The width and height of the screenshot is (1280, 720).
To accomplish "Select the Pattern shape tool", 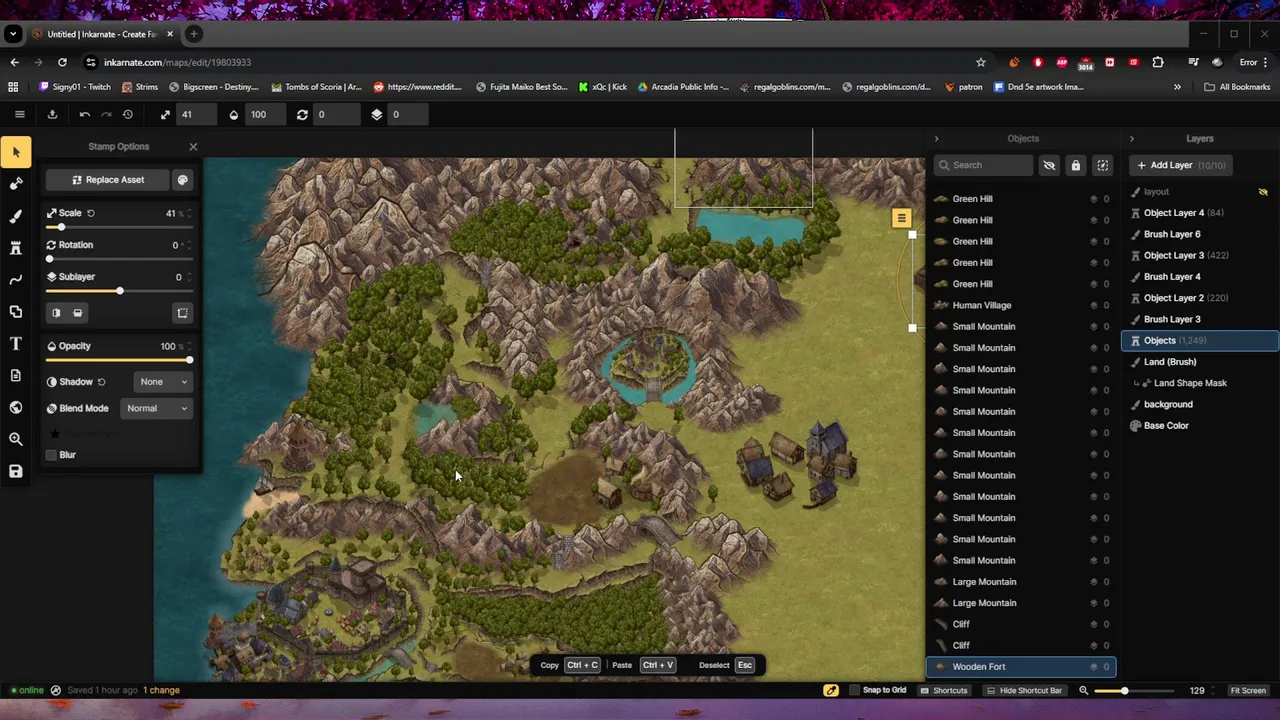I will [16, 312].
